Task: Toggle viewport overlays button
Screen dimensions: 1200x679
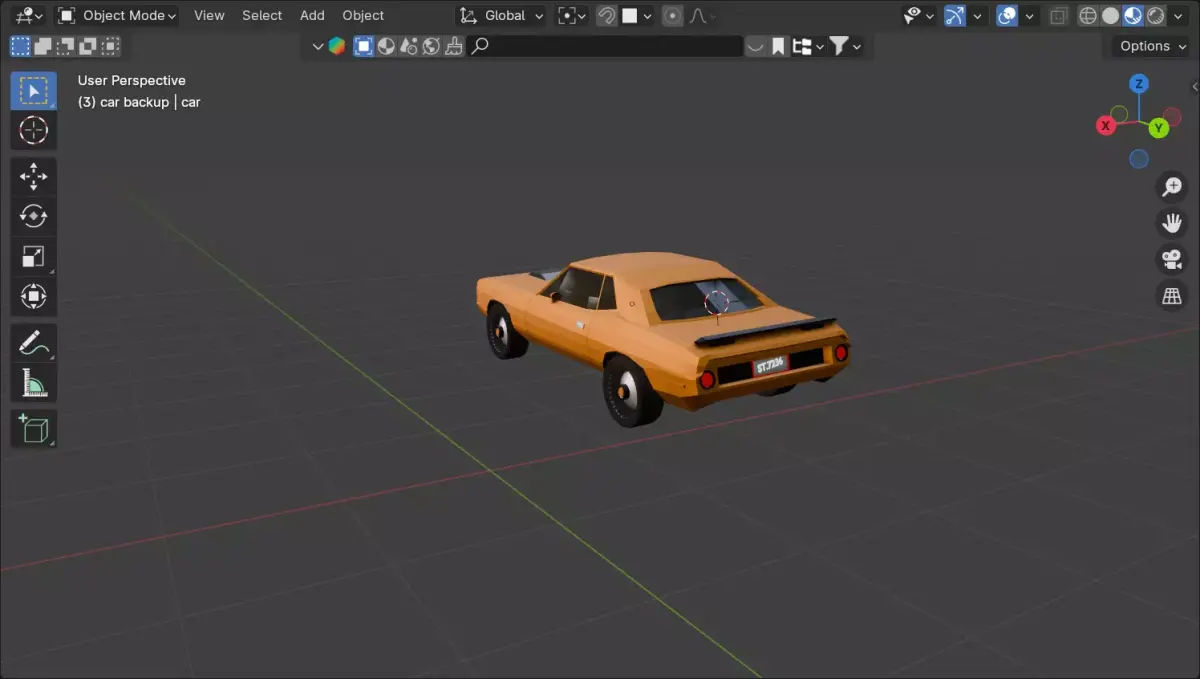Action: tap(1008, 16)
